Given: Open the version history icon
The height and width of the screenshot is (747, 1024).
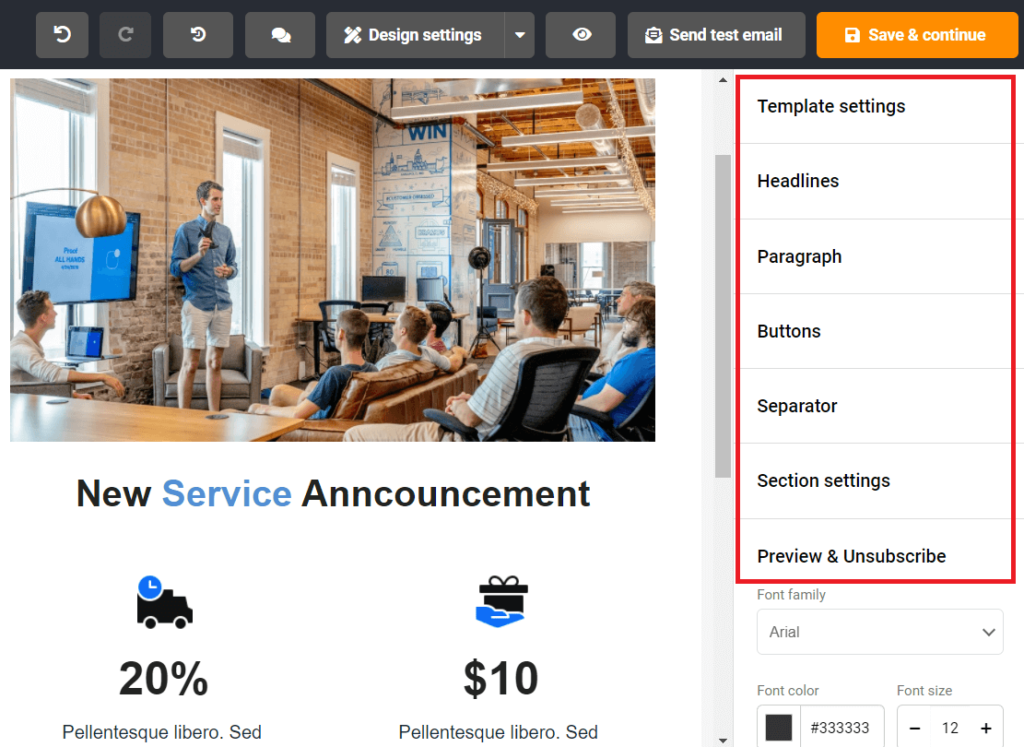Looking at the screenshot, I should coord(198,35).
